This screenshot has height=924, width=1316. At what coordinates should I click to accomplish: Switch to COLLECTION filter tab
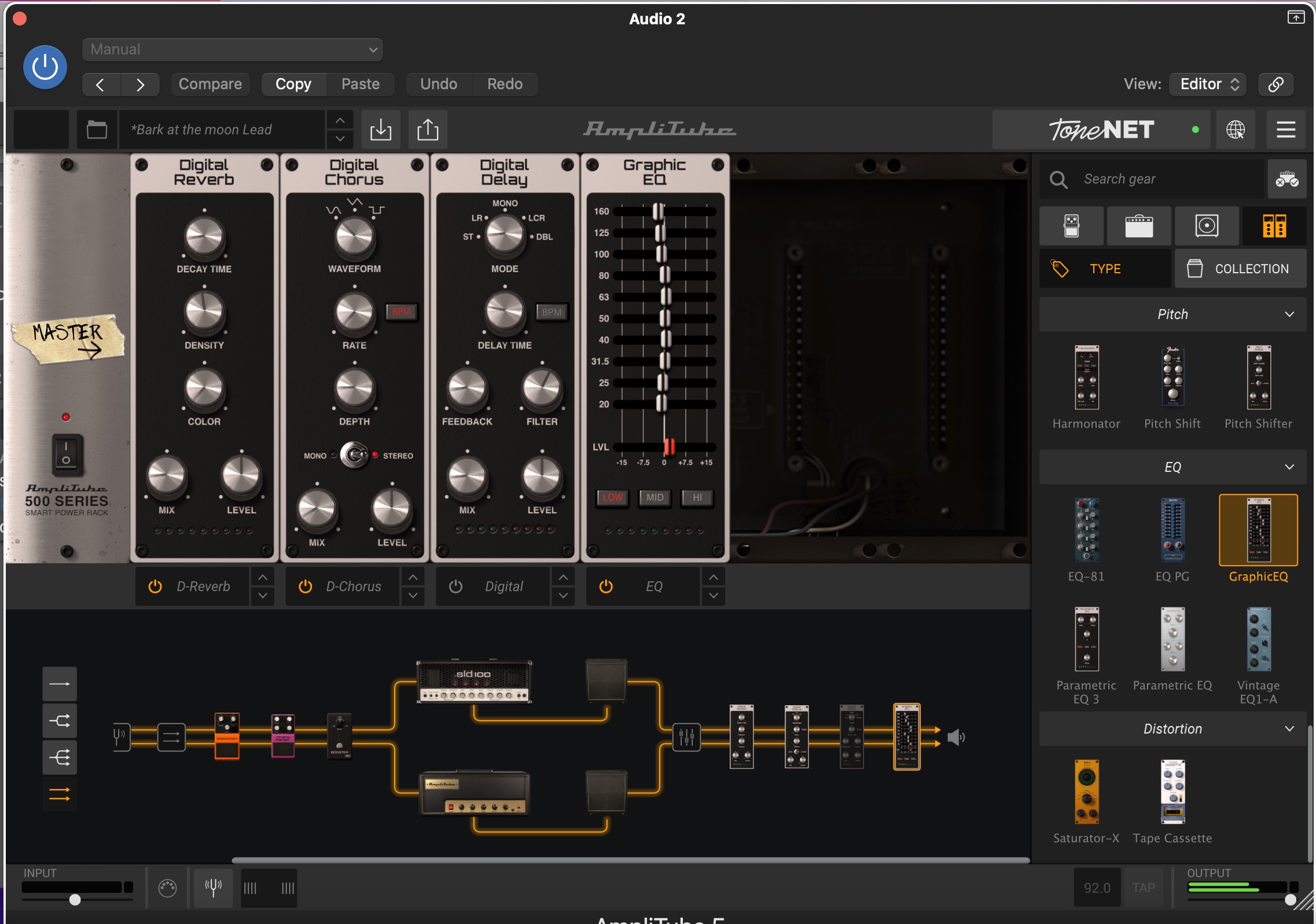[1241, 269]
